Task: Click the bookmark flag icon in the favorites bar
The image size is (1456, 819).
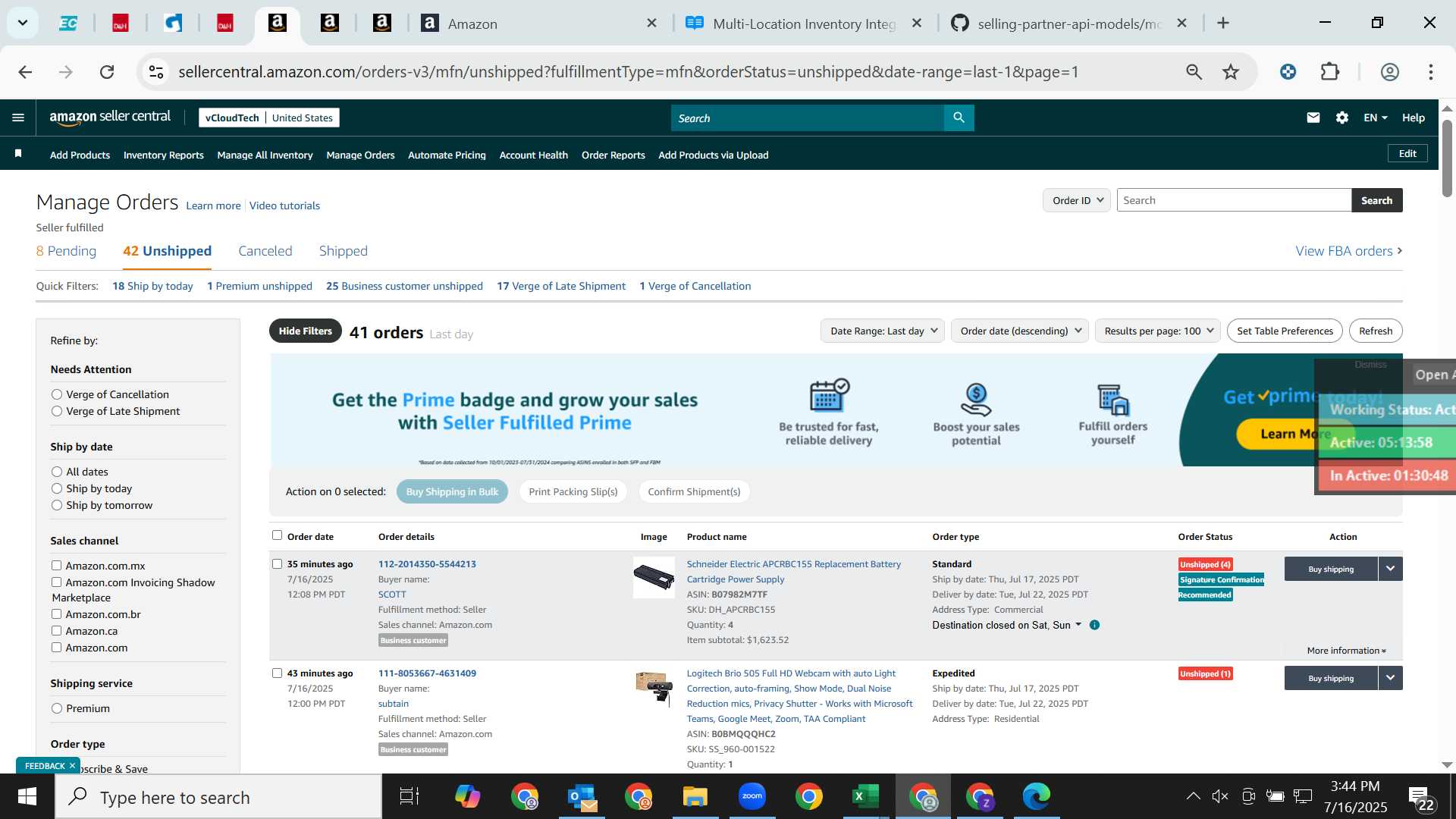Action: [x=18, y=154]
